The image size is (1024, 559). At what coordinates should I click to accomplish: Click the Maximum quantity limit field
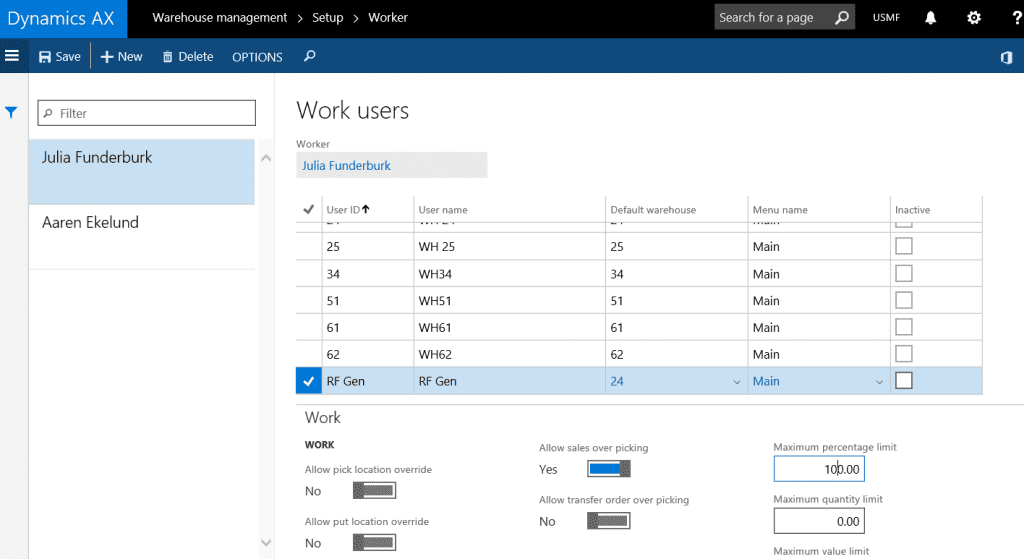(818, 520)
